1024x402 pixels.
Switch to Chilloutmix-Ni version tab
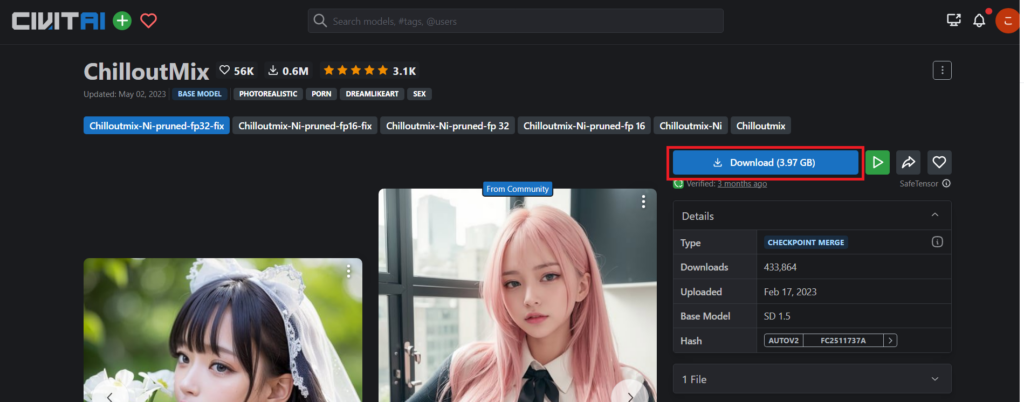click(x=690, y=126)
